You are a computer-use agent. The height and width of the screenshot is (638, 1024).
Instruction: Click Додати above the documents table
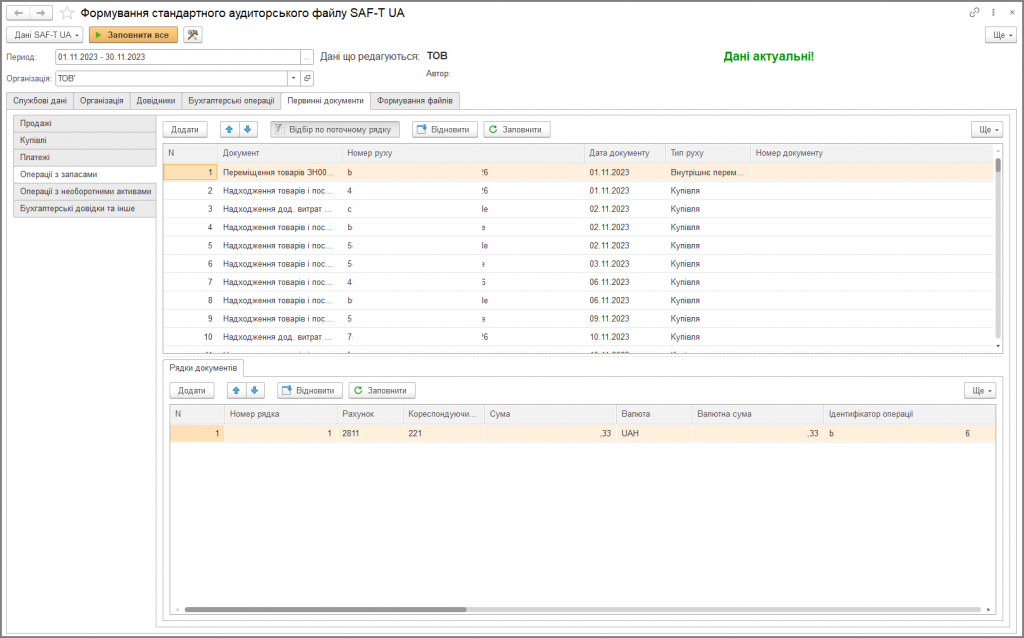coord(185,129)
